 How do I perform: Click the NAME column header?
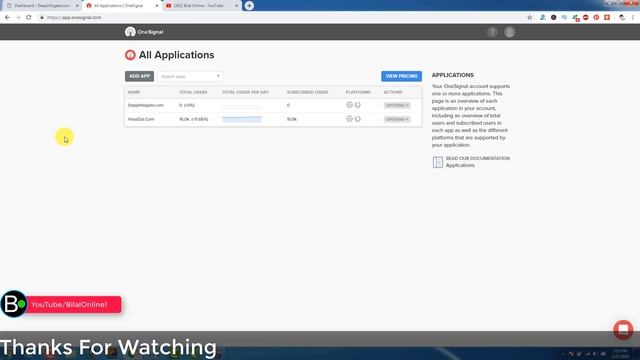point(133,92)
